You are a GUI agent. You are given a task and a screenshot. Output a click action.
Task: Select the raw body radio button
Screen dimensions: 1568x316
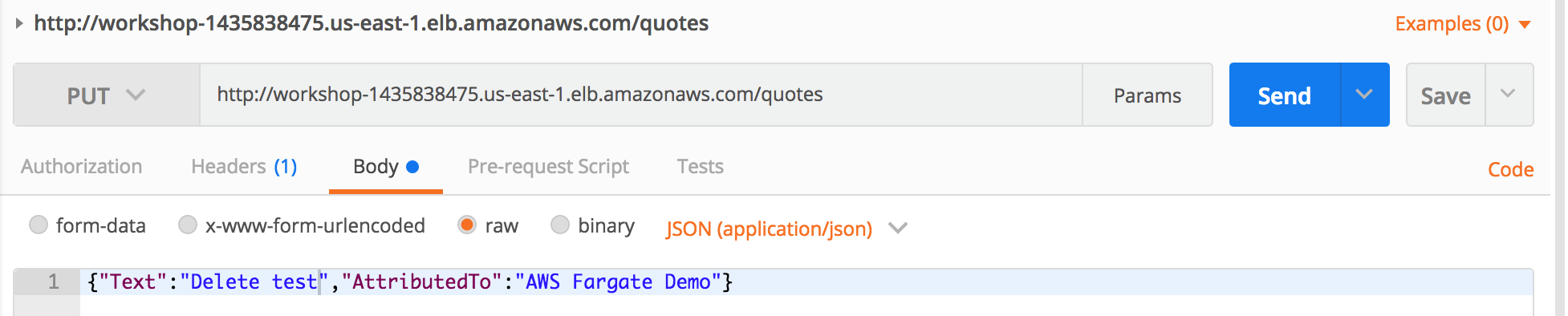pos(467,225)
